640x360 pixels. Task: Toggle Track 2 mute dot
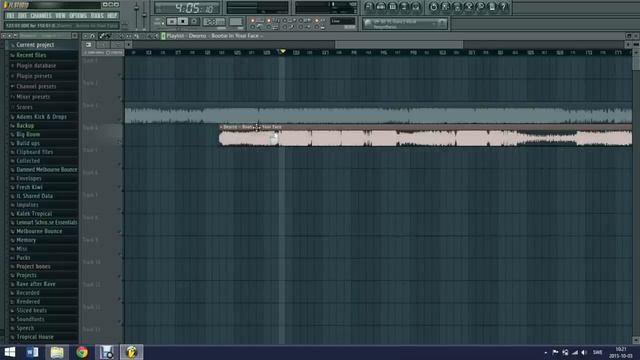pyautogui.click(x=120, y=98)
